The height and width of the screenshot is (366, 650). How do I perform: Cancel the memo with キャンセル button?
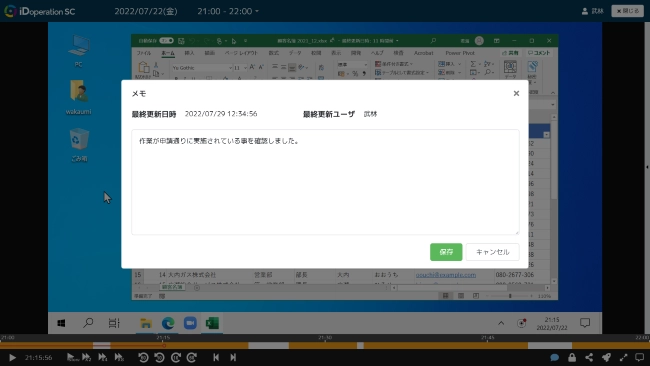point(492,252)
